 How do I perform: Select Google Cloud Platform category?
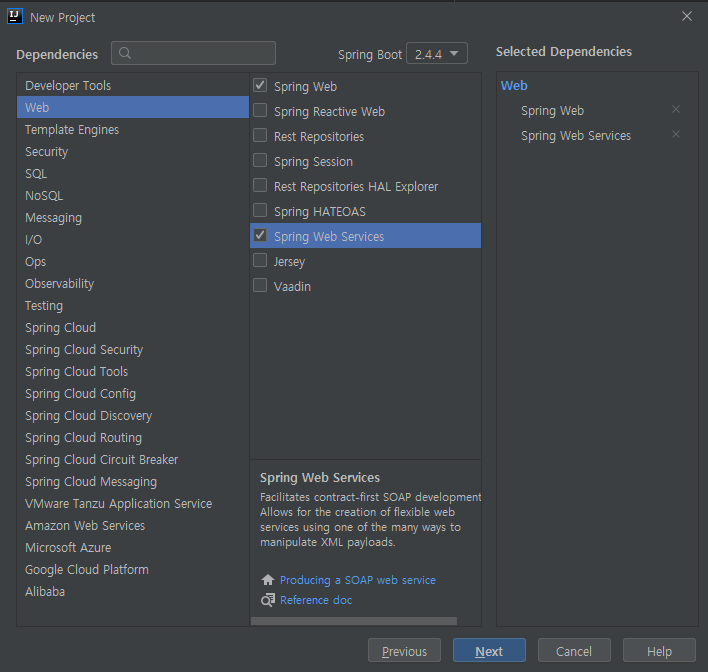pos(133,569)
